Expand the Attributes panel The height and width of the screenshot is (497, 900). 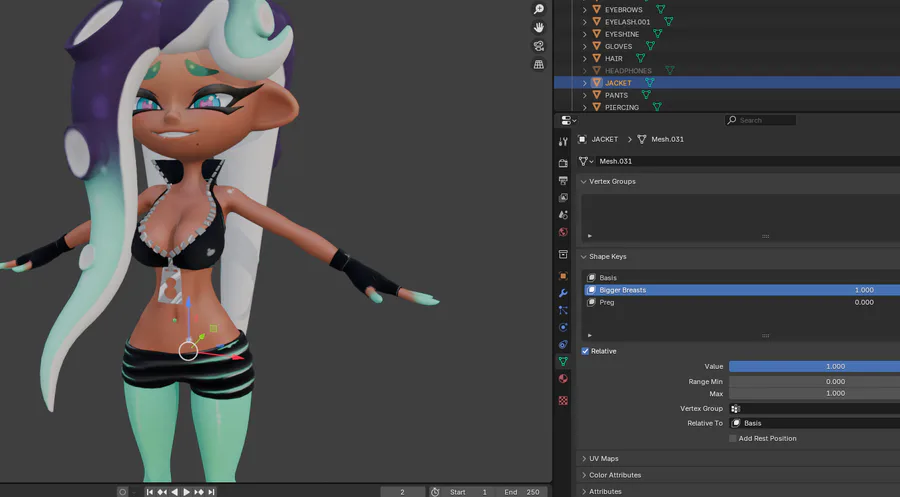[x=584, y=491]
